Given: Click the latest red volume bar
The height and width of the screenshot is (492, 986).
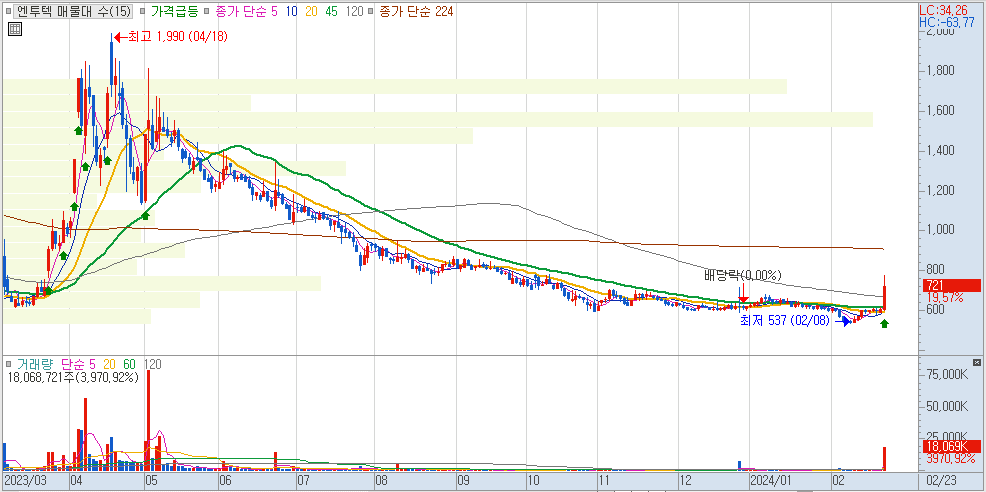Looking at the screenshot, I should tap(884, 459).
